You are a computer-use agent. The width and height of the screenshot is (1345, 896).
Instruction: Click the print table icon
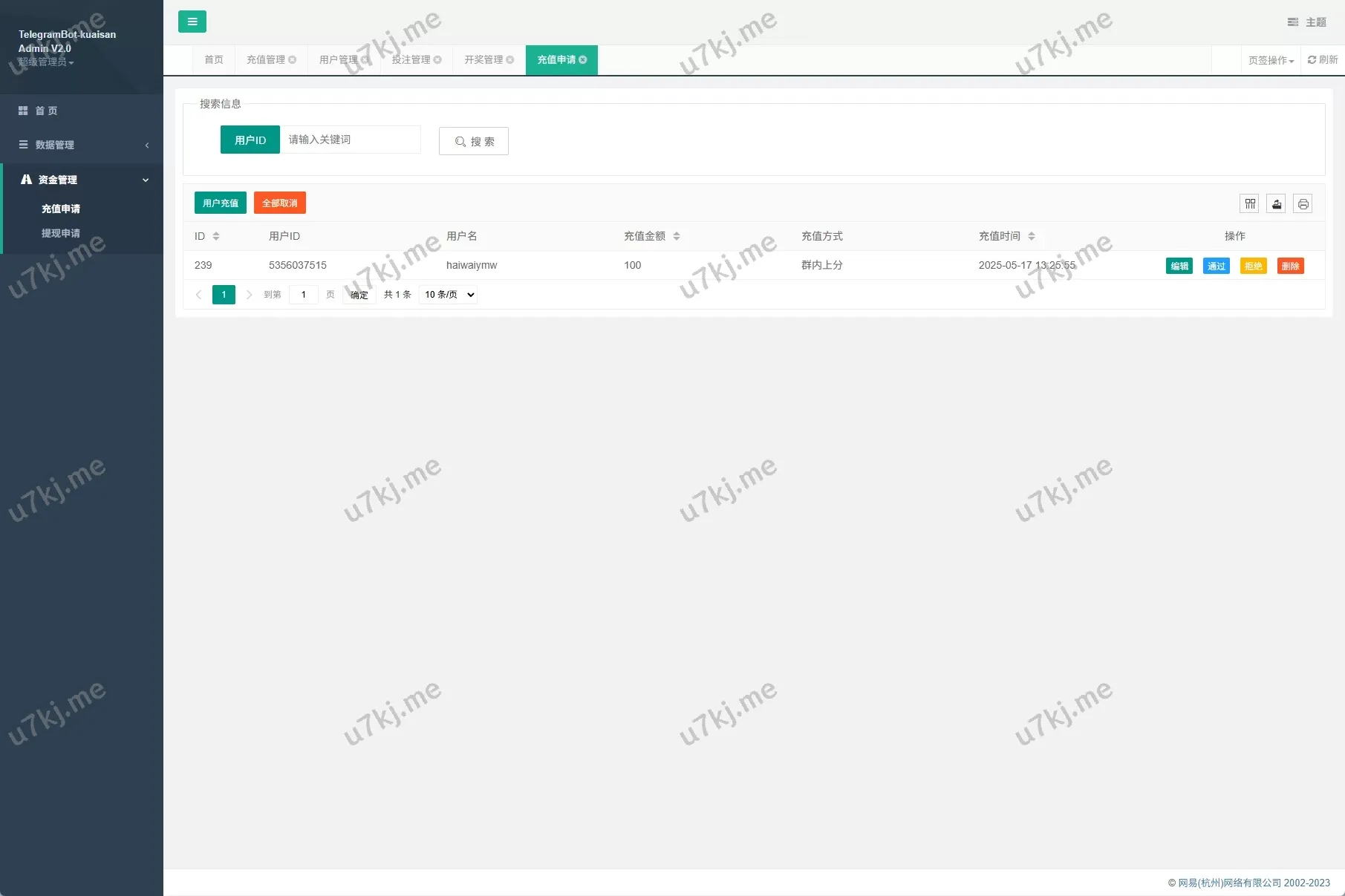(1303, 203)
